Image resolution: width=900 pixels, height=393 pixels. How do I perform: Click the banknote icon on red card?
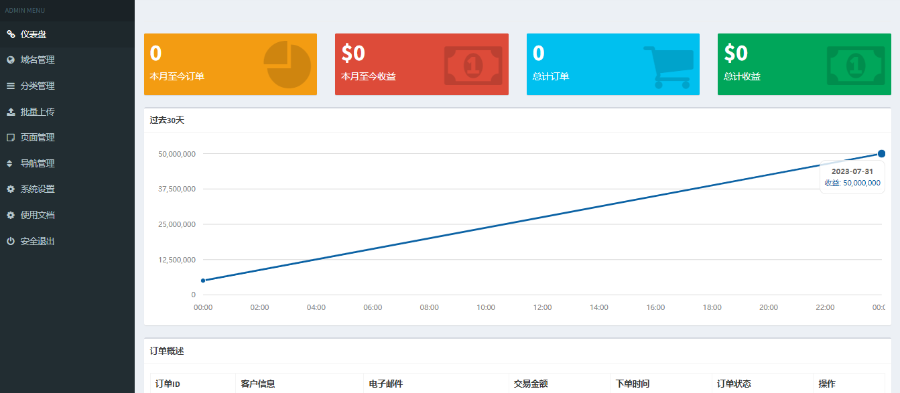pyautogui.click(x=473, y=66)
